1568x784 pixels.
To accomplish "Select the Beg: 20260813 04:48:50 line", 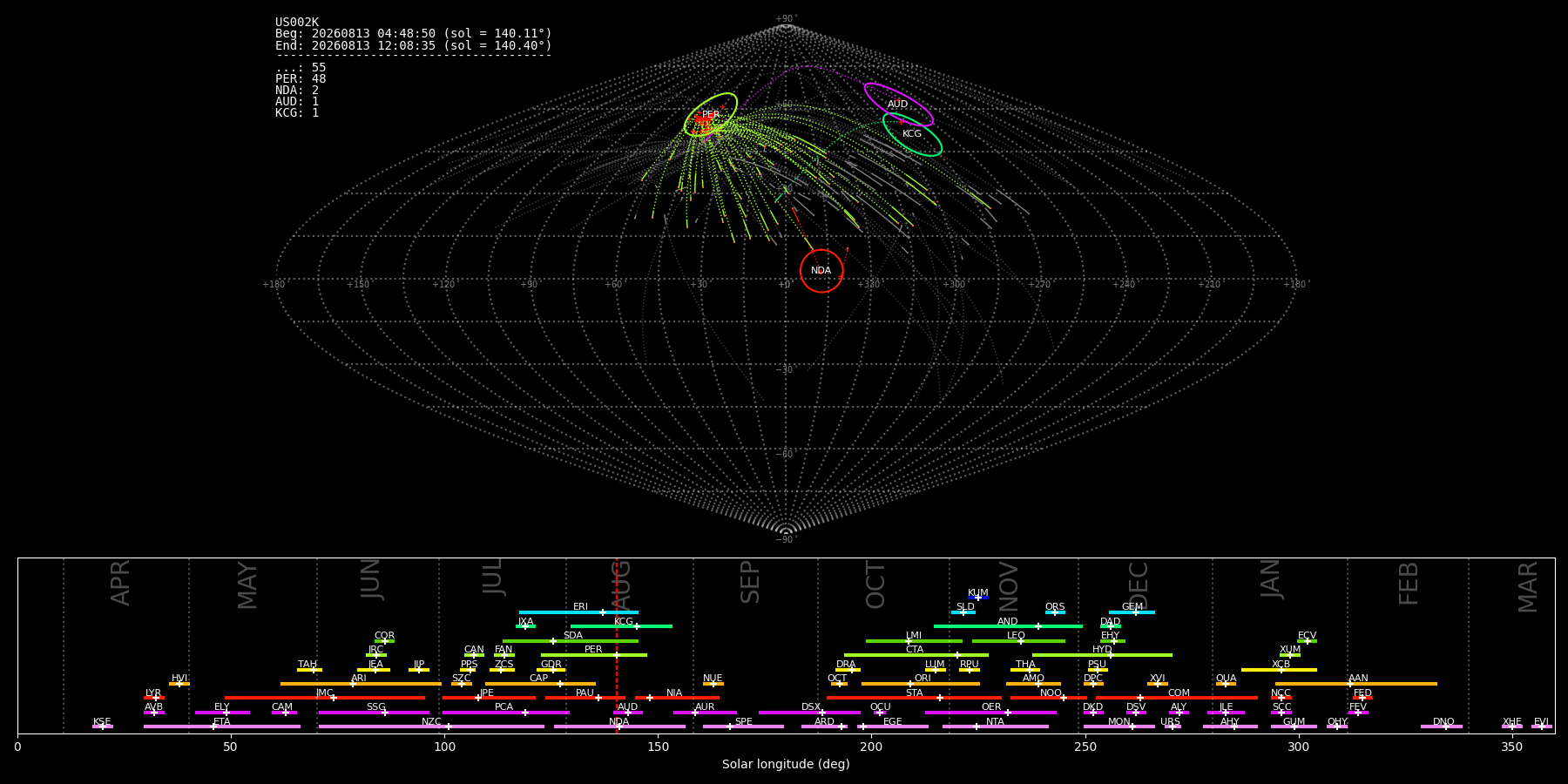I will coord(414,34).
